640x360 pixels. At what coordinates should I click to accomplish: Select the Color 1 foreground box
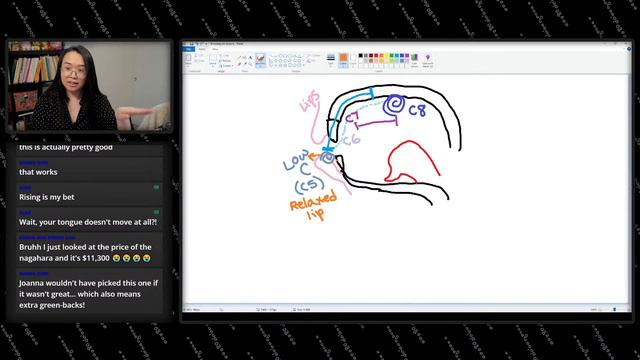click(343, 60)
